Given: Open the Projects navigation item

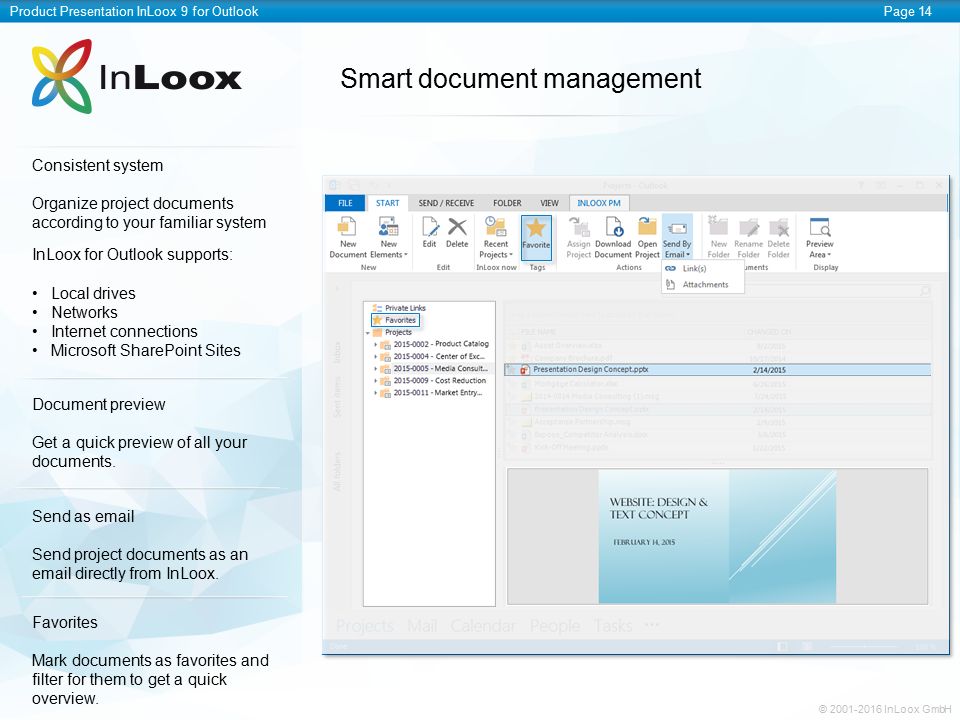Looking at the screenshot, I should (365, 626).
